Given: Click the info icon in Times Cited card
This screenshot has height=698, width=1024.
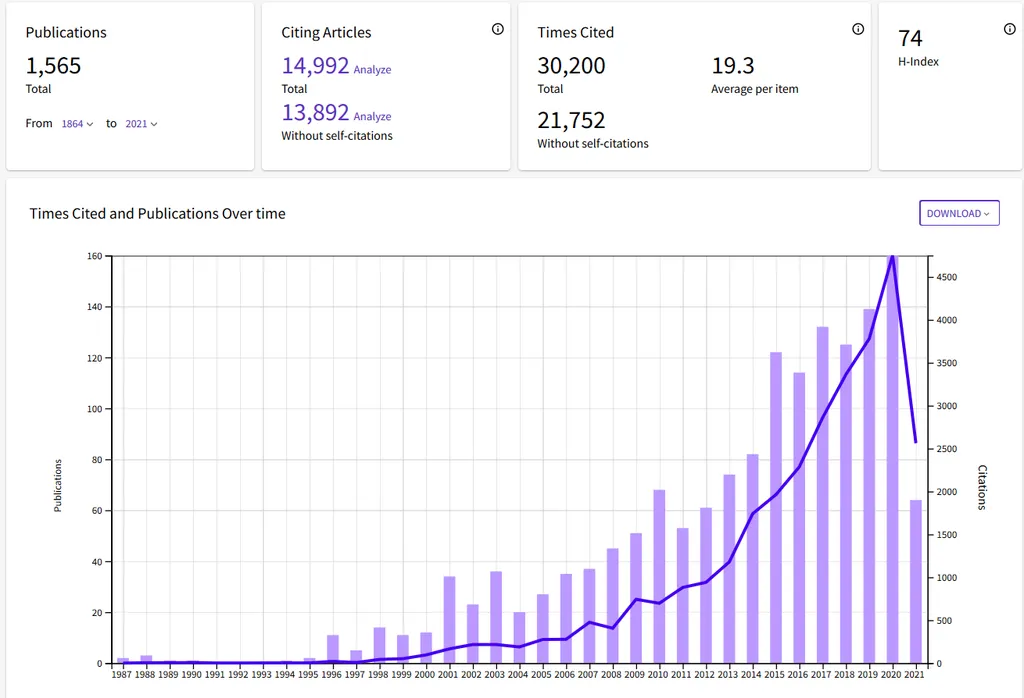Looking at the screenshot, I should 858,29.
